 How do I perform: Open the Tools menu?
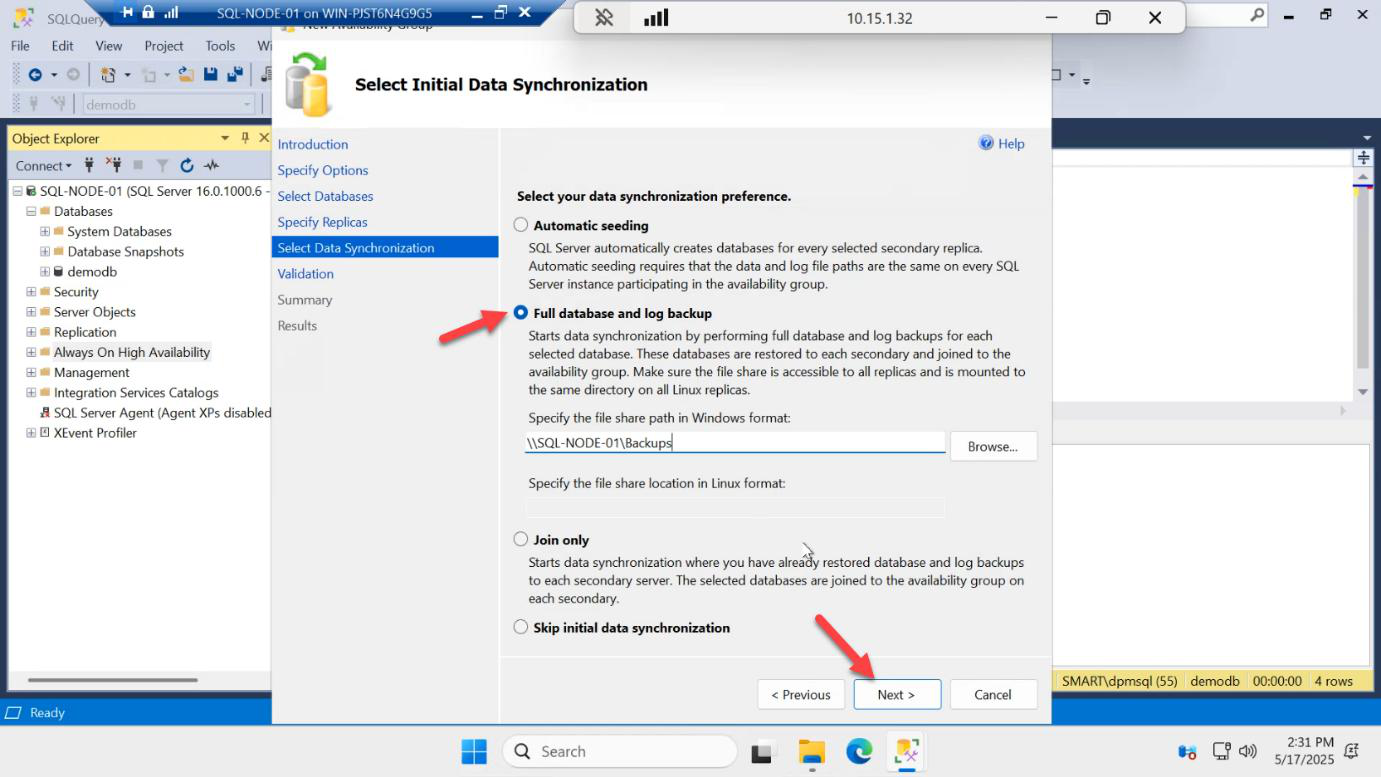[x=220, y=45]
